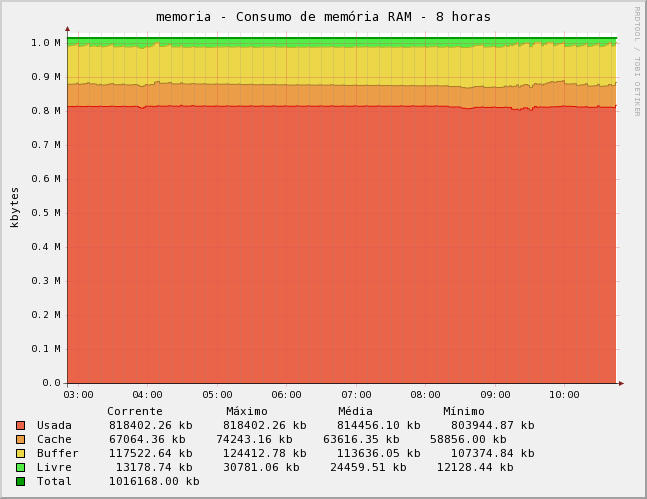Screen dimensions: 647x499
Task: Click the 'Máximo' column header
Action: point(247,411)
